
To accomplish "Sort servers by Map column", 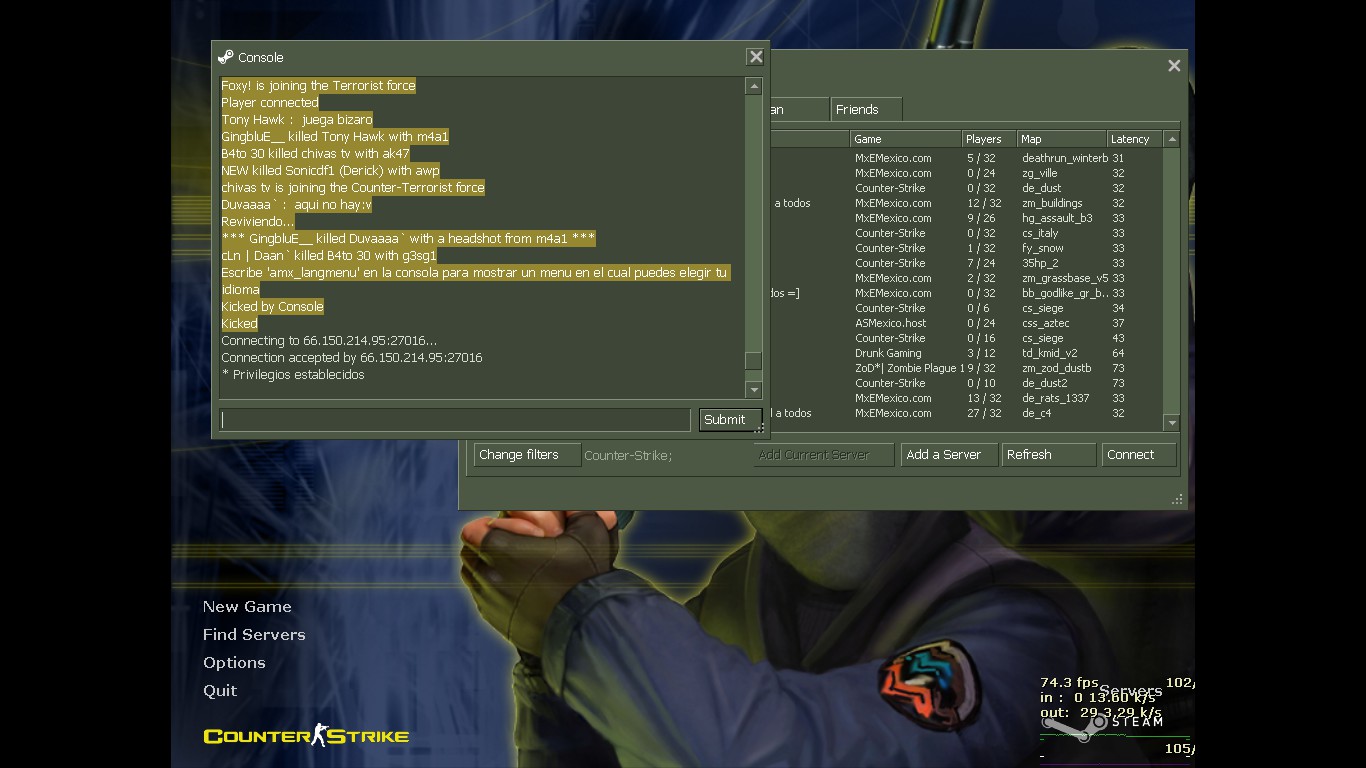I will coord(1062,139).
